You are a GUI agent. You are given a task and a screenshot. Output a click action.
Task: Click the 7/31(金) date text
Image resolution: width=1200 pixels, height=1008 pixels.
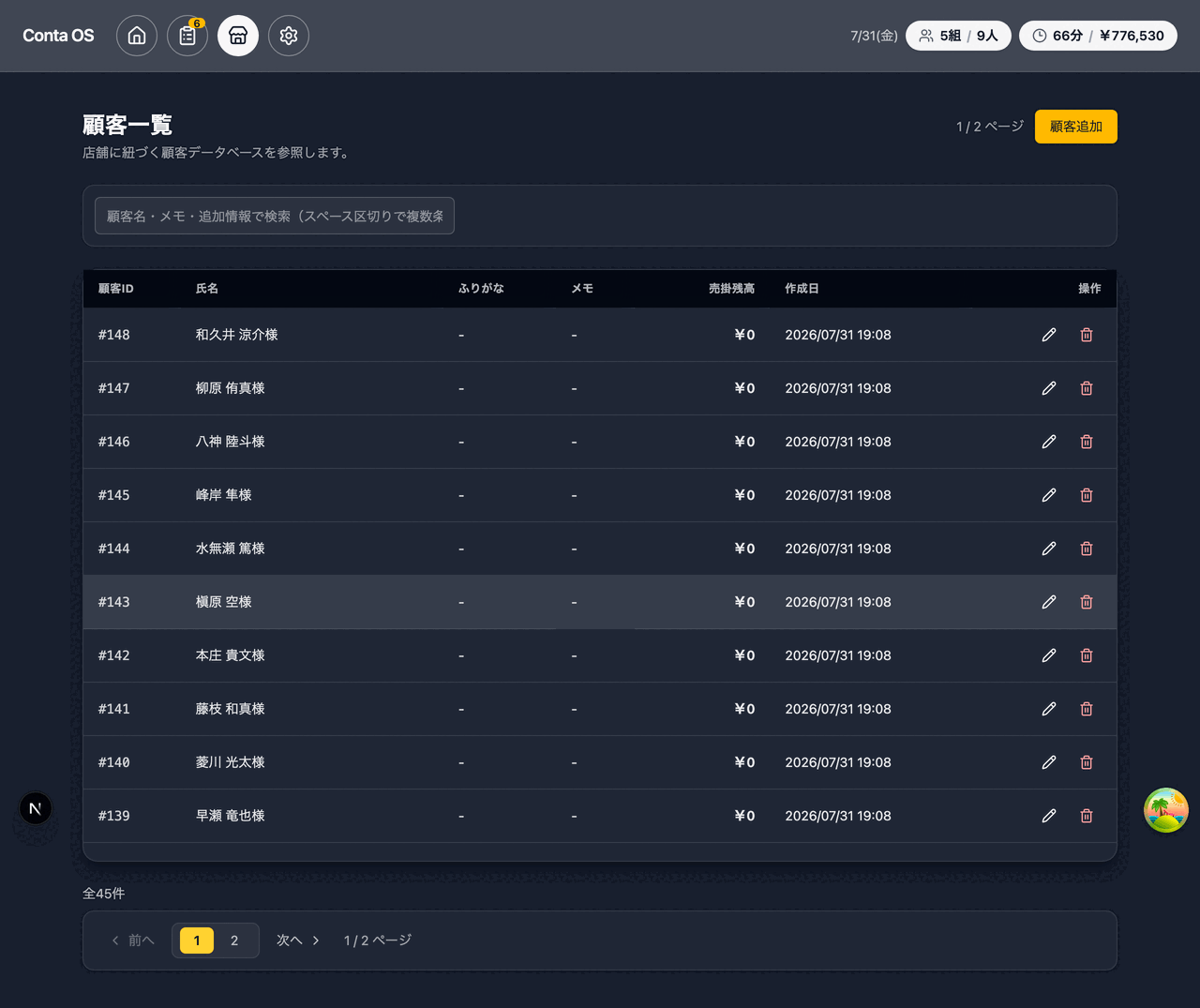[x=874, y=36]
